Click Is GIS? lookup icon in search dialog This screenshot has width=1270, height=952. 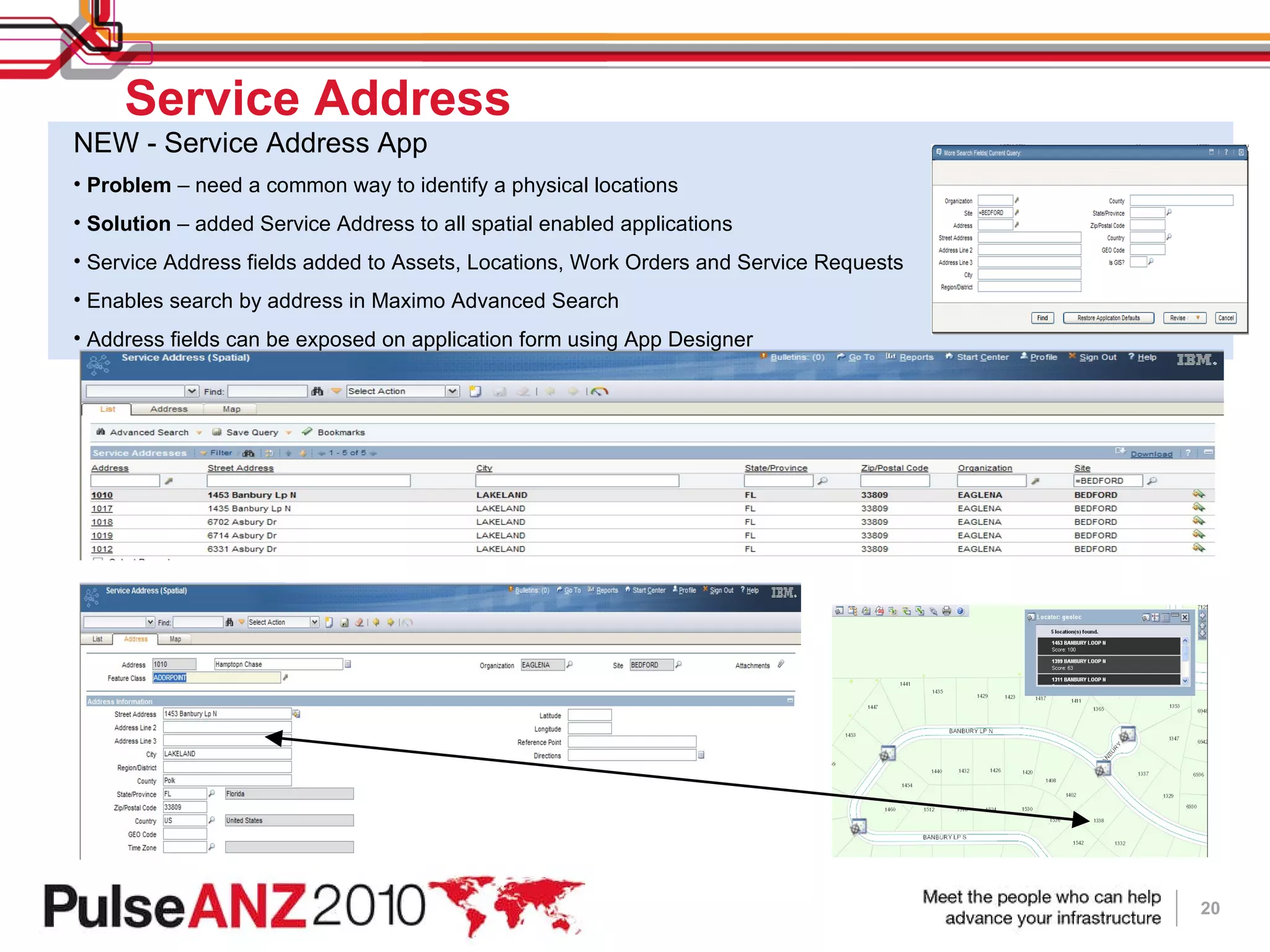click(x=1151, y=262)
